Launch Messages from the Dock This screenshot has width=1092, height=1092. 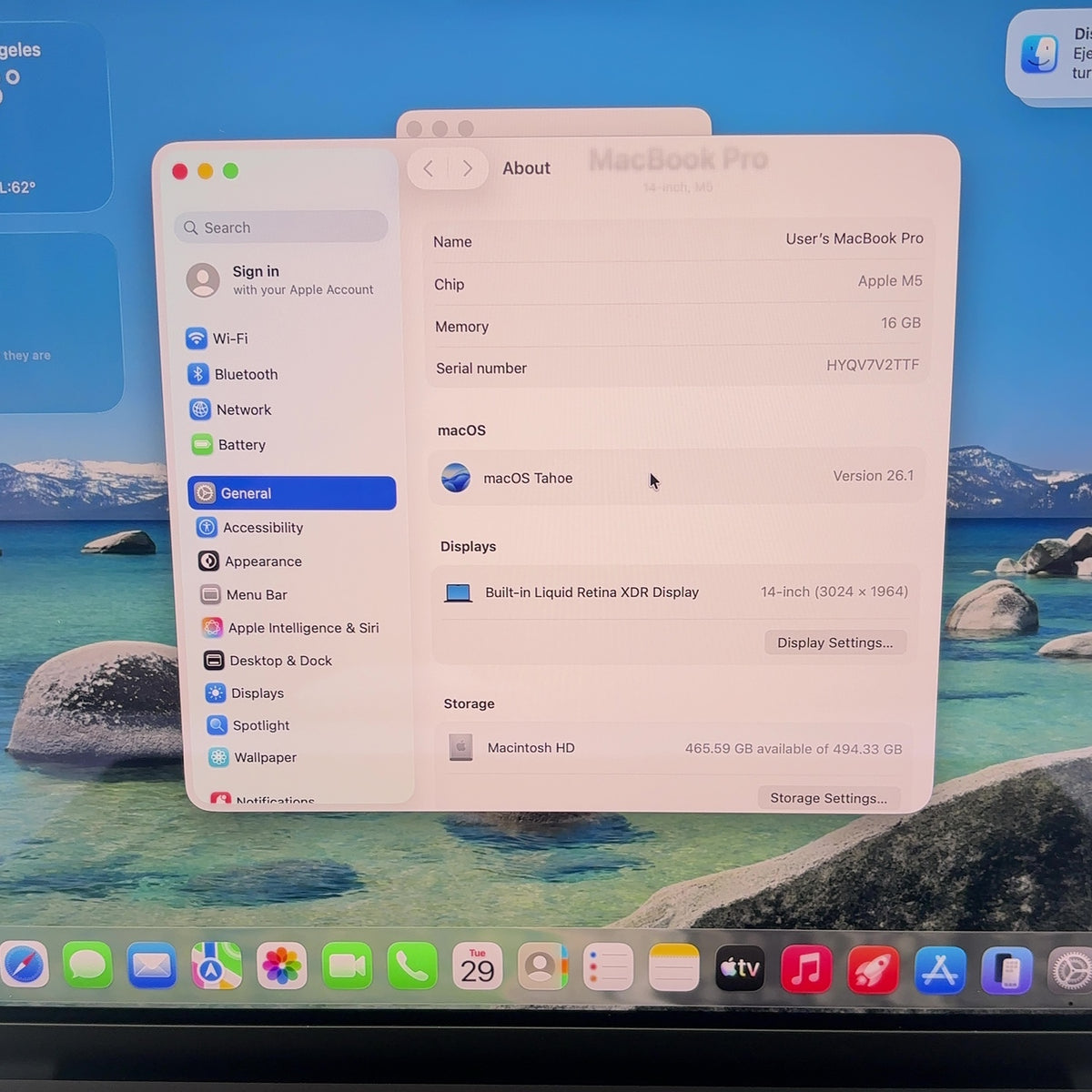pos(87,966)
